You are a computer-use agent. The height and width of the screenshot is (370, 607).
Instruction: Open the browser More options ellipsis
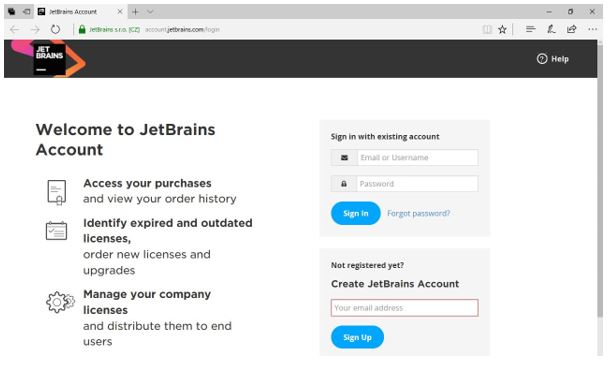[592, 29]
